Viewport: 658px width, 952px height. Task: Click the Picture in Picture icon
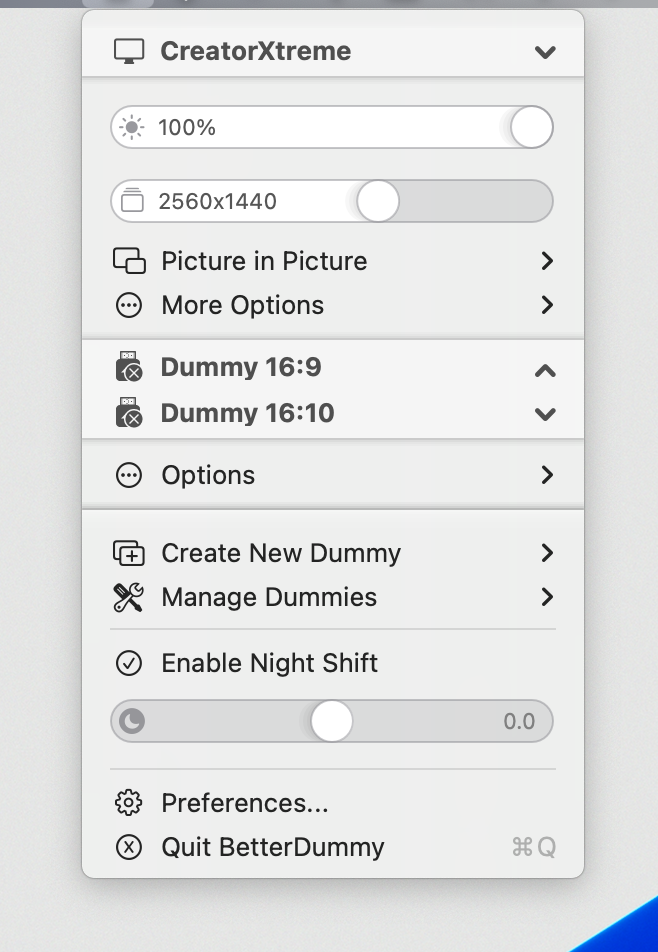point(130,260)
